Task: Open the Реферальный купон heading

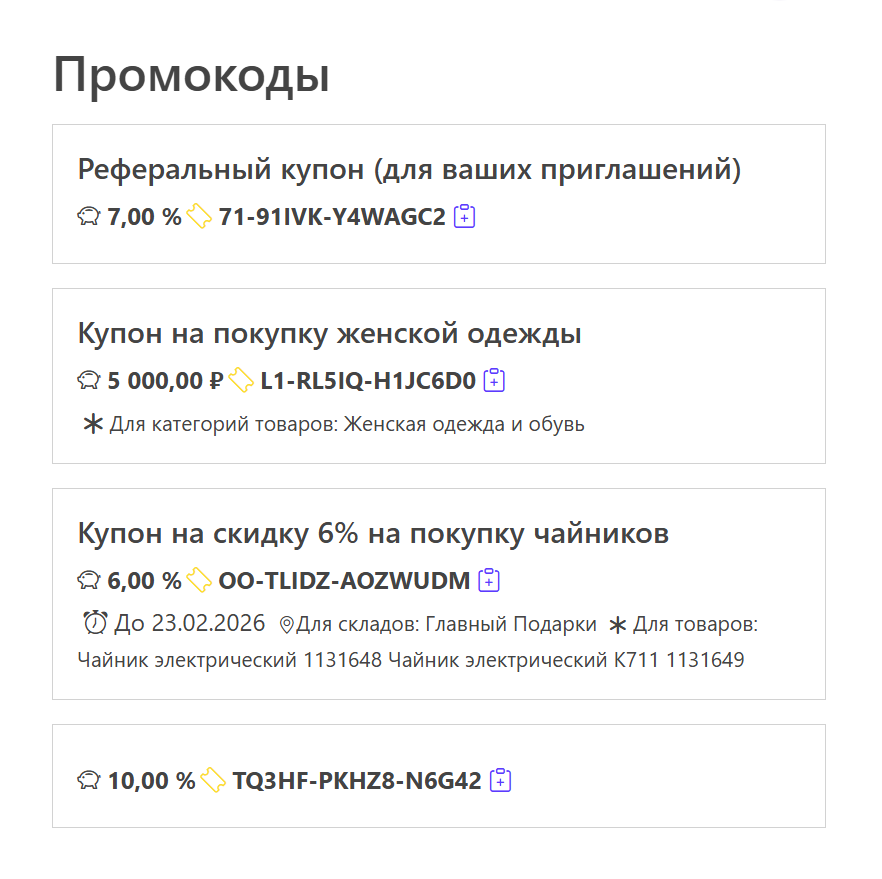Action: [410, 169]
